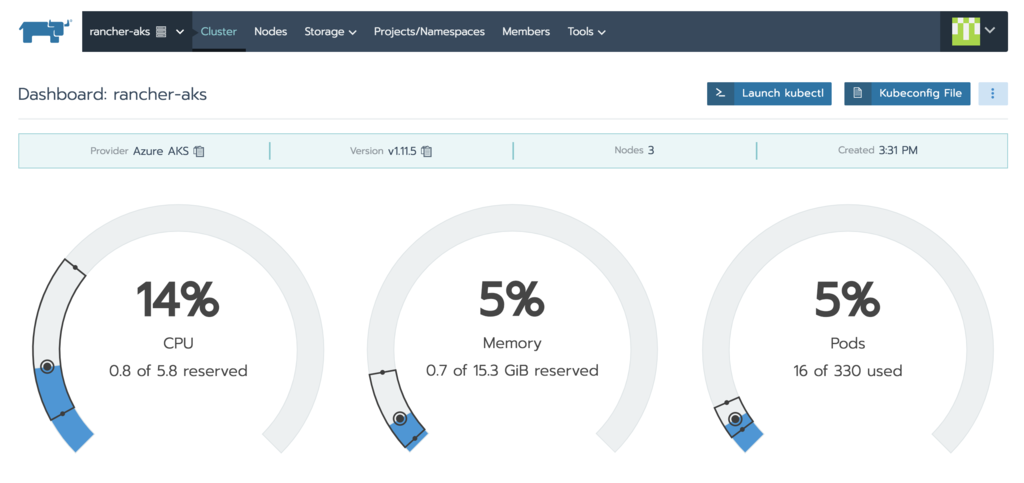This screenshot has width=1024, height=483.
Task: Click the 'Dashboard: rancher-aks' heading
Action: coord(112,94)
